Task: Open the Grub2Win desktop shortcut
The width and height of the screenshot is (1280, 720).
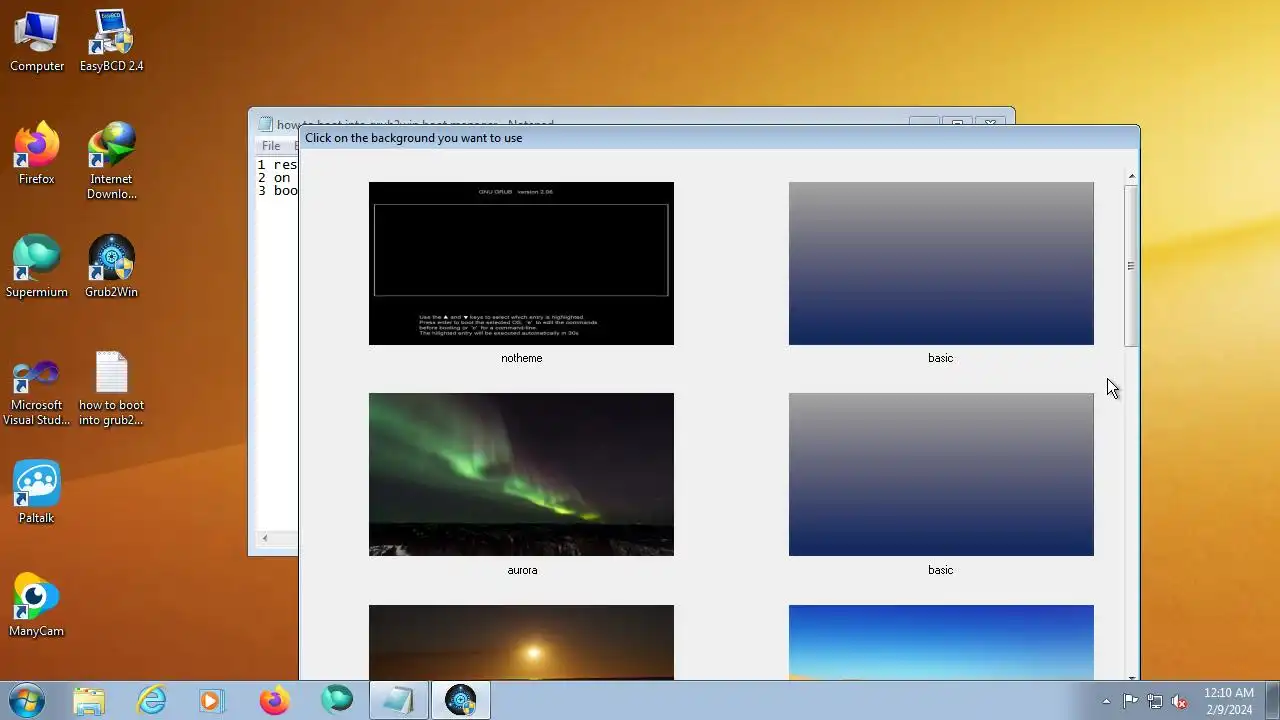Action: (111, 267)
